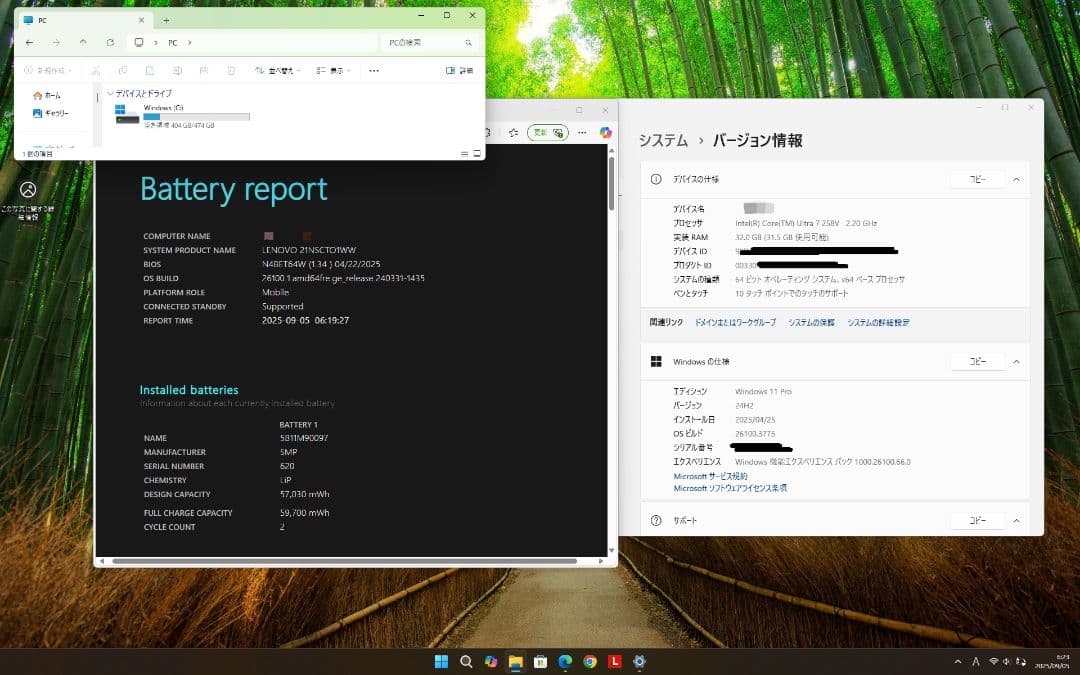Screen dimensions: 1080x675
Task: Select the Copy icon in Explorer toolbar
Action: pyautogui.click(x=124, y=70)
